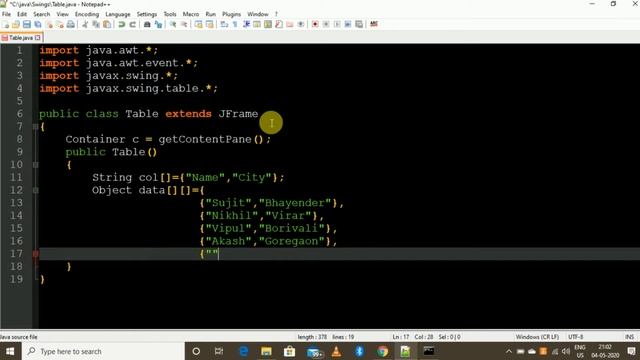
Task: Close the Table.java tab using its X
Action: 38,38
